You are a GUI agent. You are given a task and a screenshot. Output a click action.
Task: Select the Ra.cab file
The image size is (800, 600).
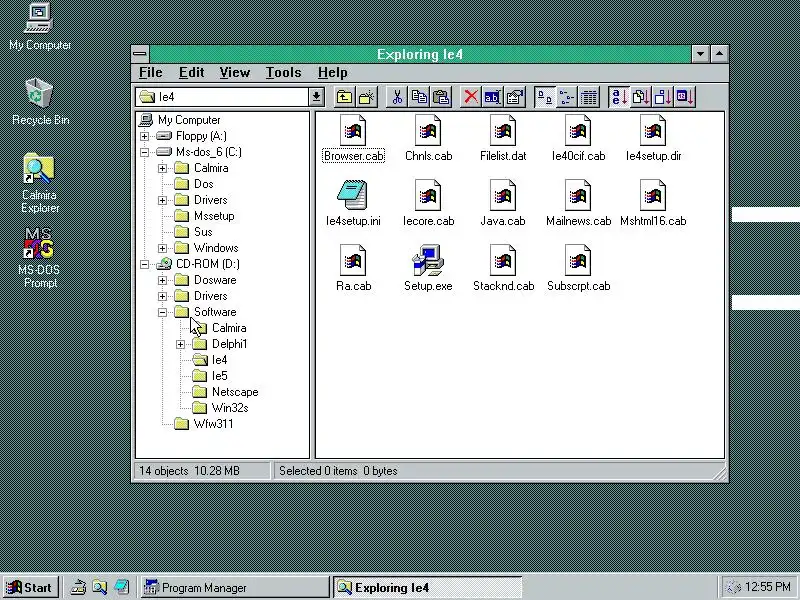[353, 268]
